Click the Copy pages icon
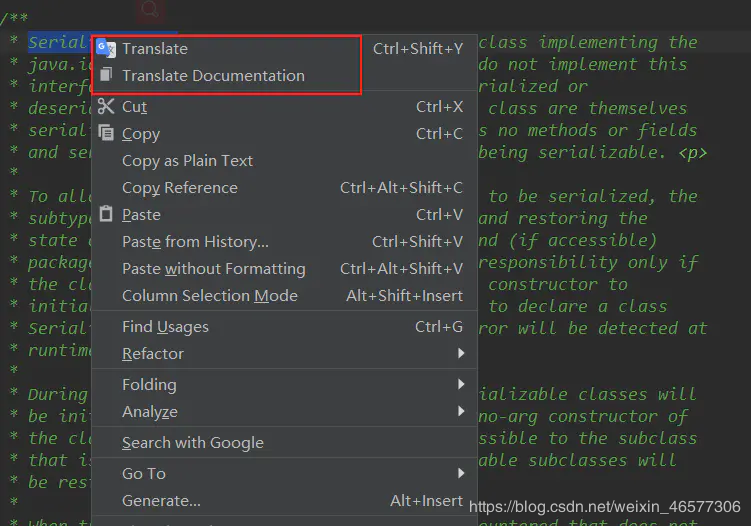 pos(106,132)
